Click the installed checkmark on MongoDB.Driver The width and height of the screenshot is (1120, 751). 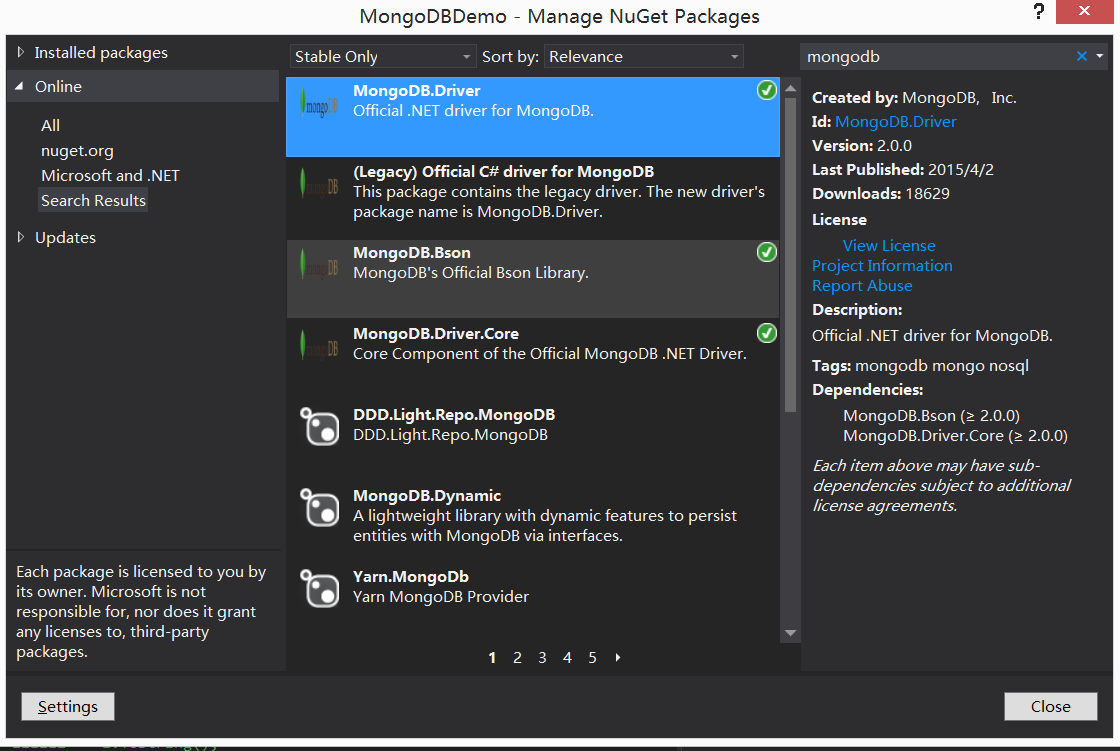pos(766,90)
